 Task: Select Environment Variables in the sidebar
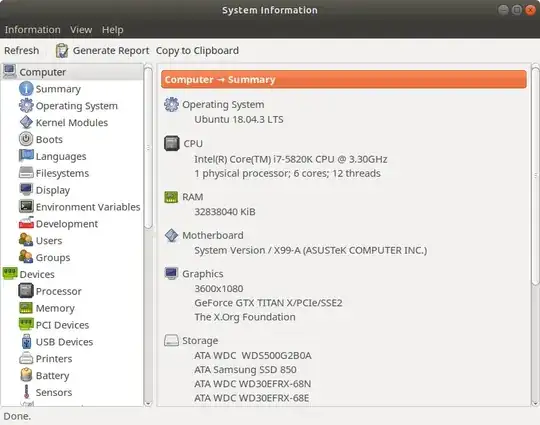coord(88,207)
